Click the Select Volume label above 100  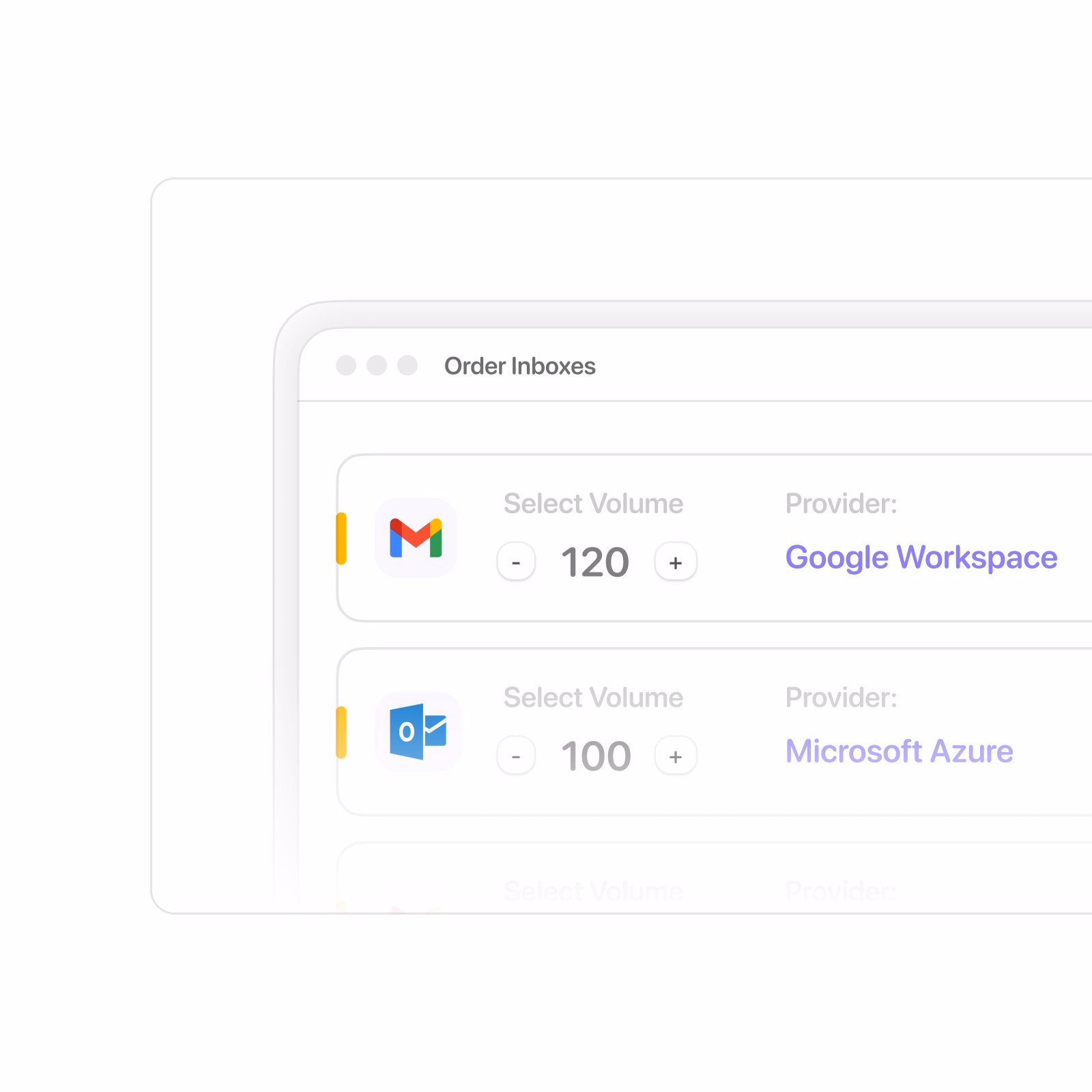coord(593,698)
